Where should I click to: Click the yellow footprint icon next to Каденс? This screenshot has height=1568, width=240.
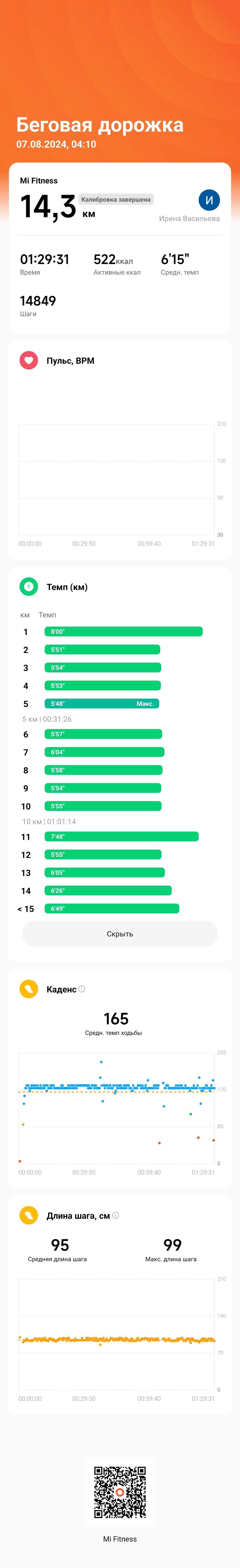[29, 989]
